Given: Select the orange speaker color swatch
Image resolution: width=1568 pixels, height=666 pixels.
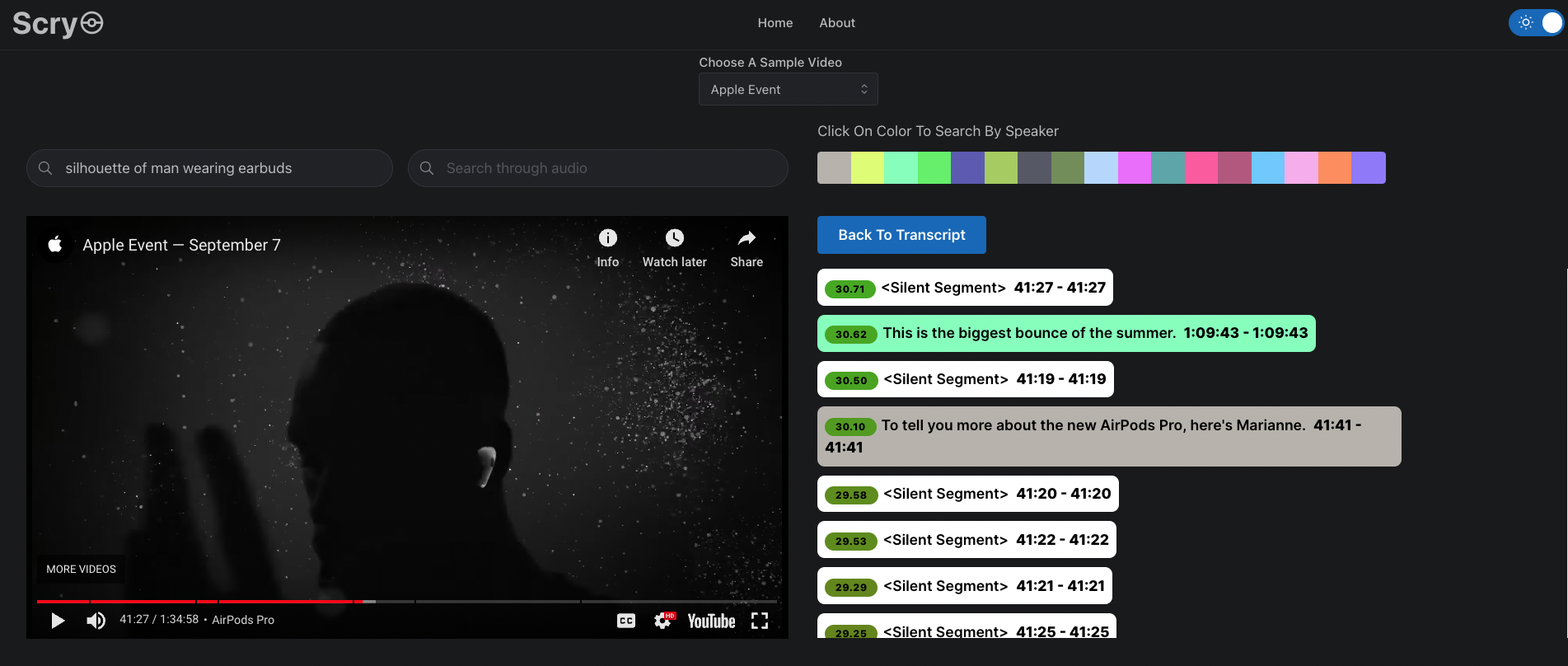Looking at the screenshot, I should point(1335,167).
